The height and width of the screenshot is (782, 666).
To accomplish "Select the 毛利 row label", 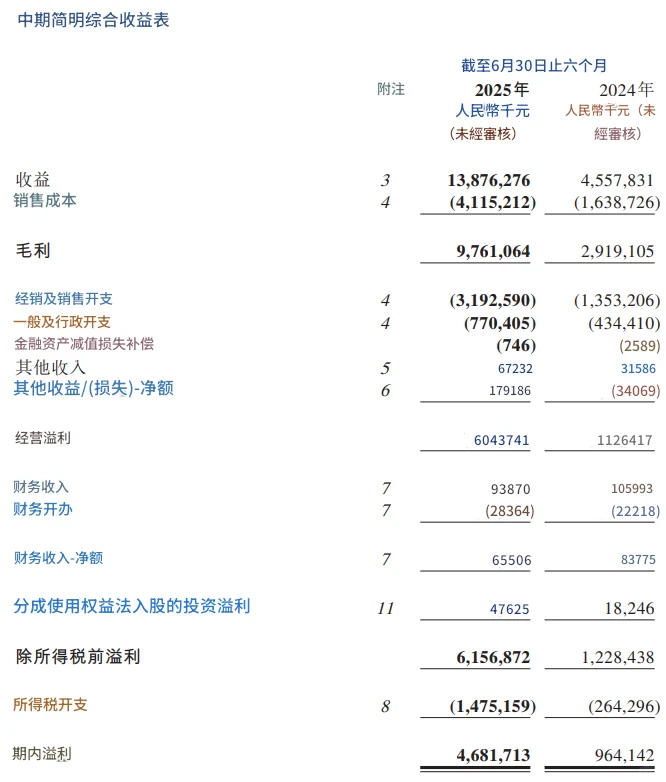I will click(33, 250).
